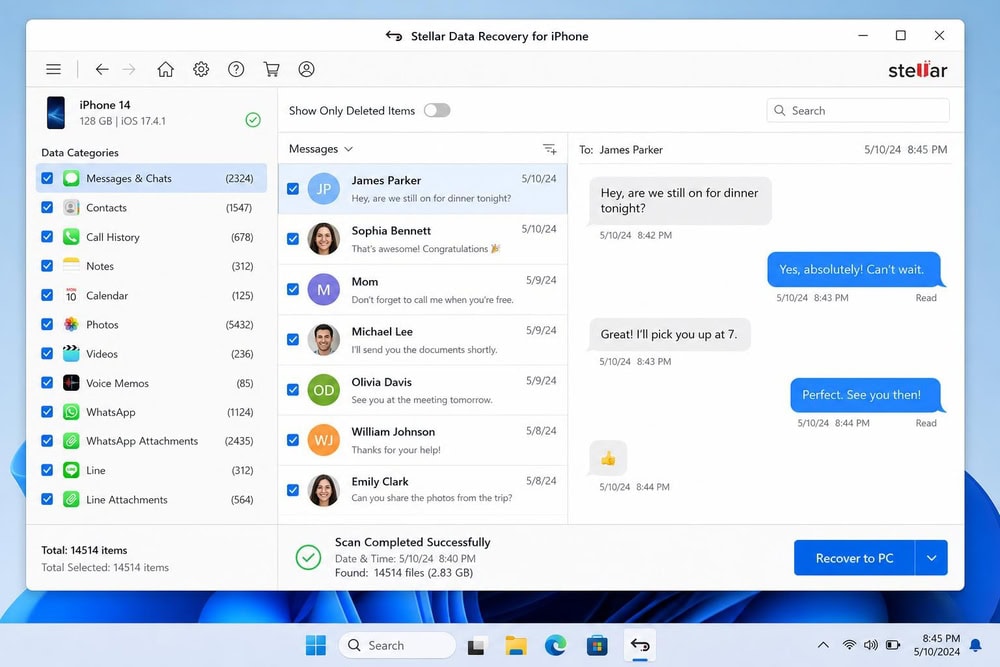Click the Wi-Fi network tray icon

click(849, 645)
